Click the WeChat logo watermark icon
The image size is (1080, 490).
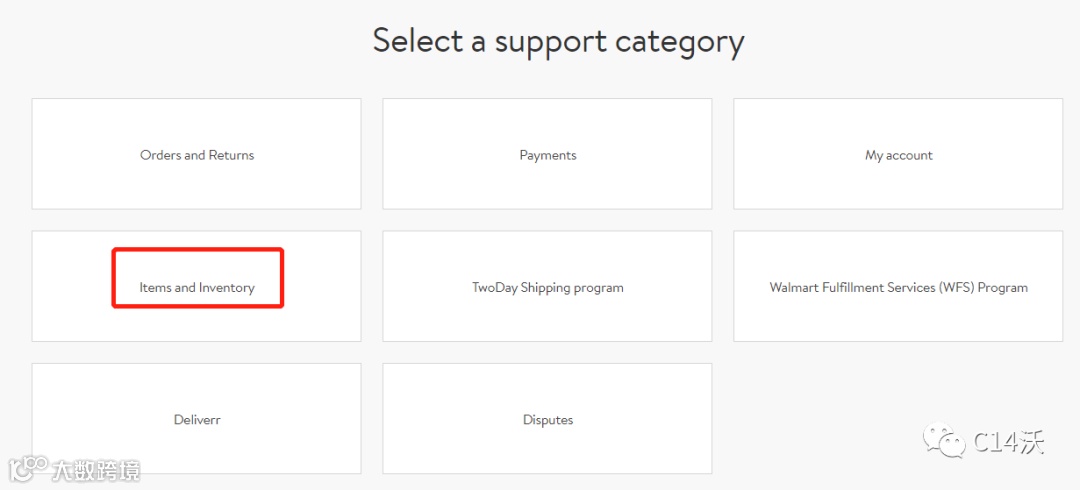point(945,440)
